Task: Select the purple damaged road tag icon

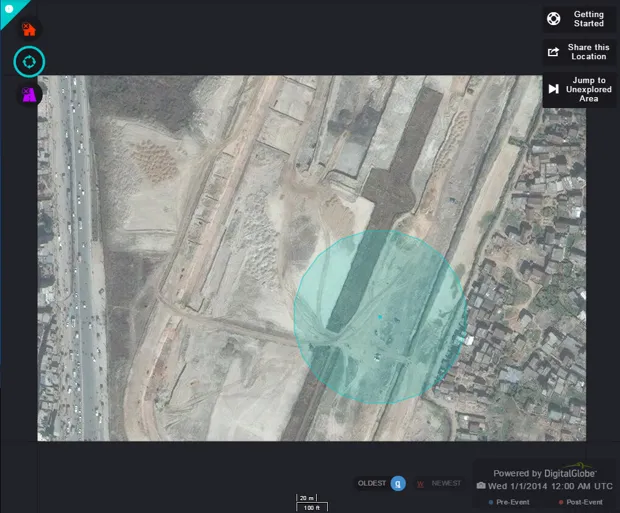Action: pyautogui.click(x=29, y=95)
